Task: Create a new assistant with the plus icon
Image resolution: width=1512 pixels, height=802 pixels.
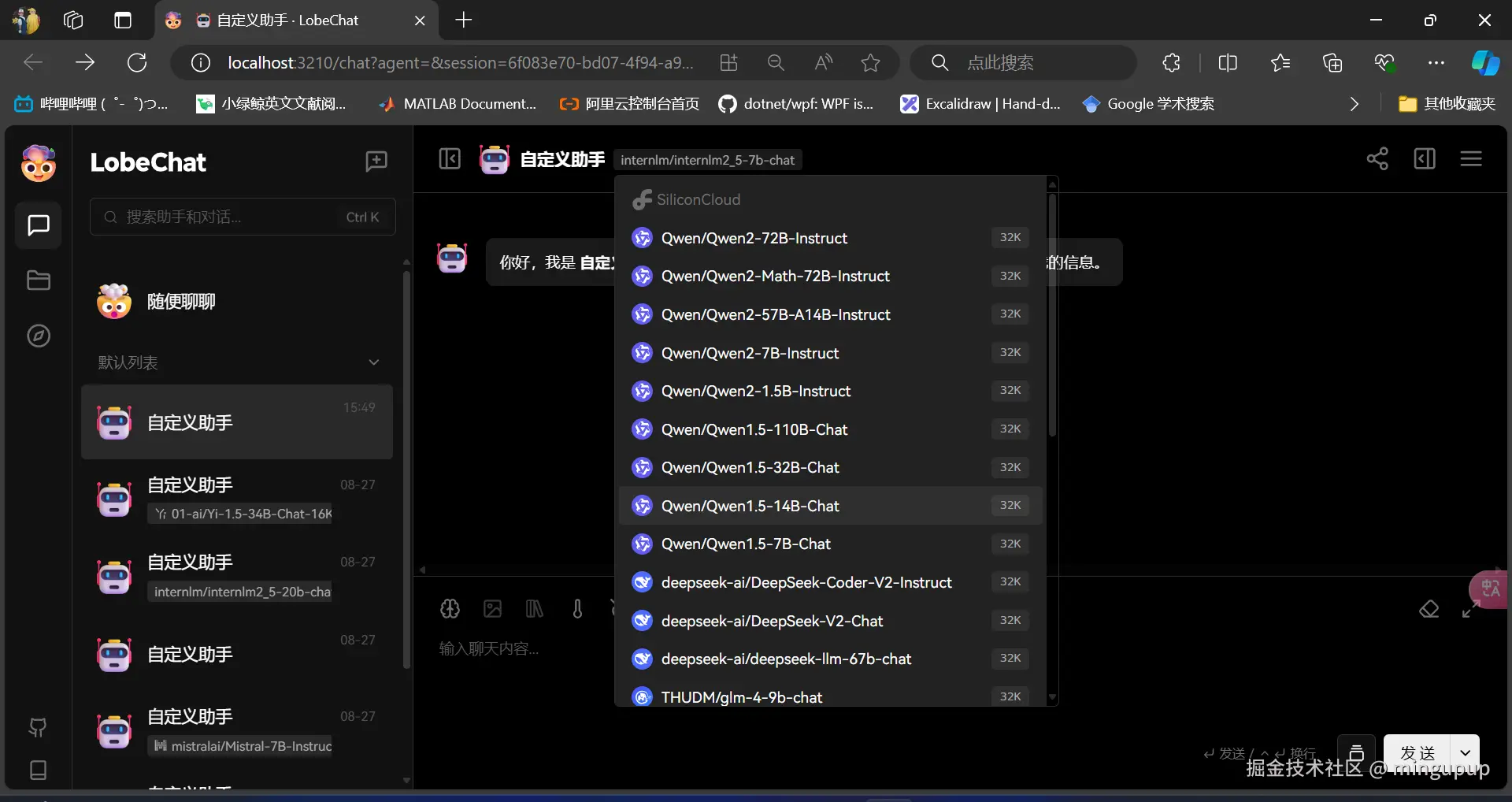Action: click(x=376, y=162)
